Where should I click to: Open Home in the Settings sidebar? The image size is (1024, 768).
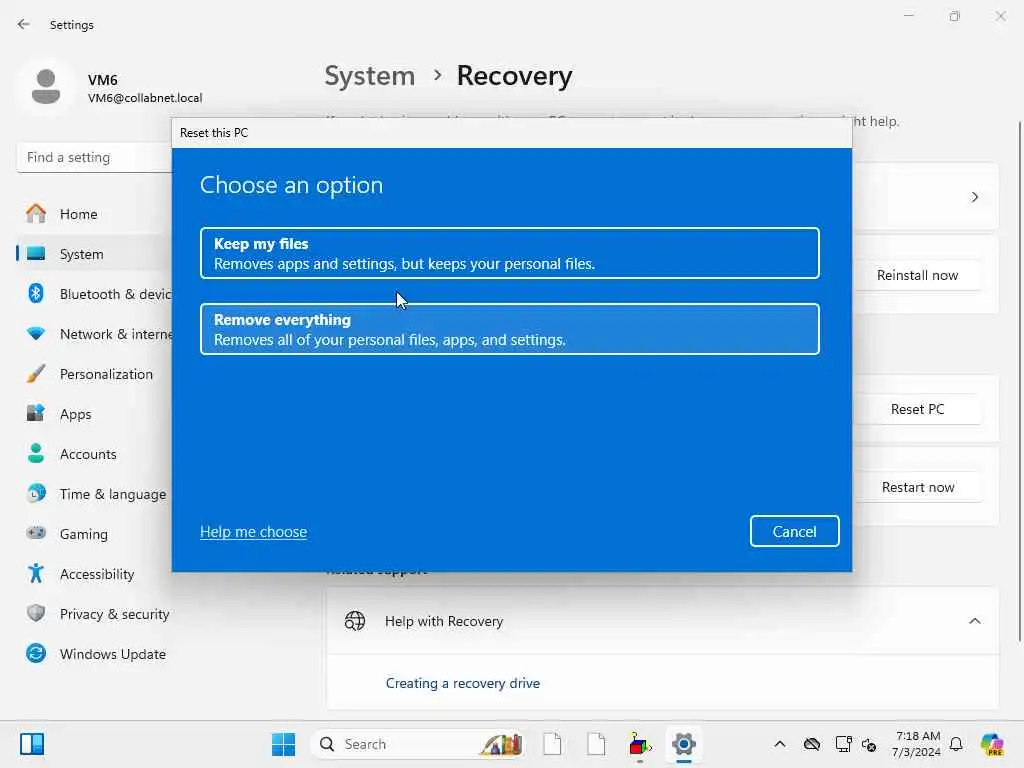[x=78, y=214]
